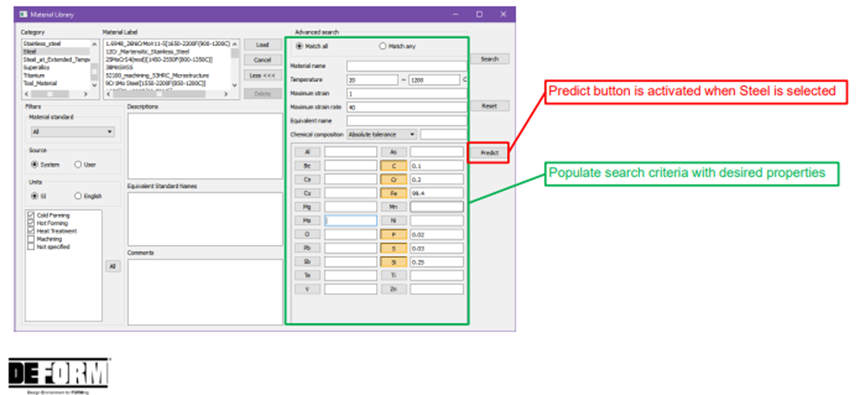The image size is (865, 395).
Task: Select the Steel category
Action: (55, 51)
